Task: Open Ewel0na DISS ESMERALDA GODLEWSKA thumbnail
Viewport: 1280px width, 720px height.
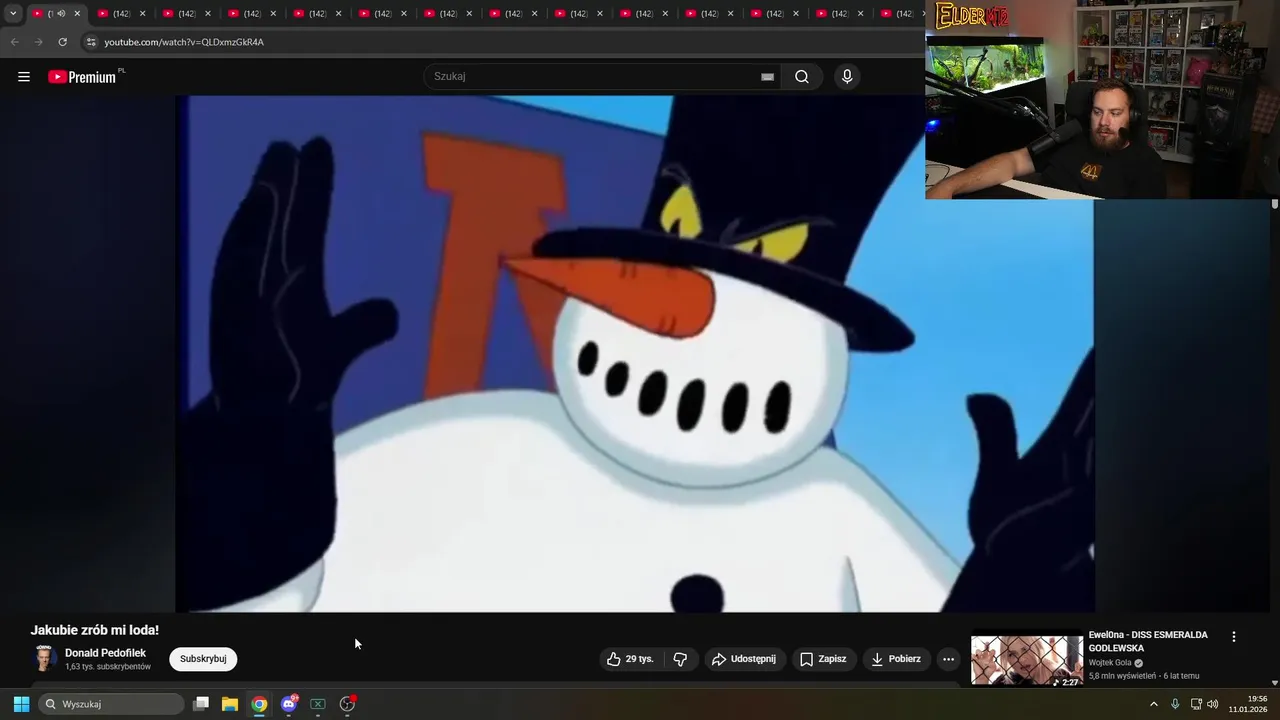Action: click(1027, 661)
